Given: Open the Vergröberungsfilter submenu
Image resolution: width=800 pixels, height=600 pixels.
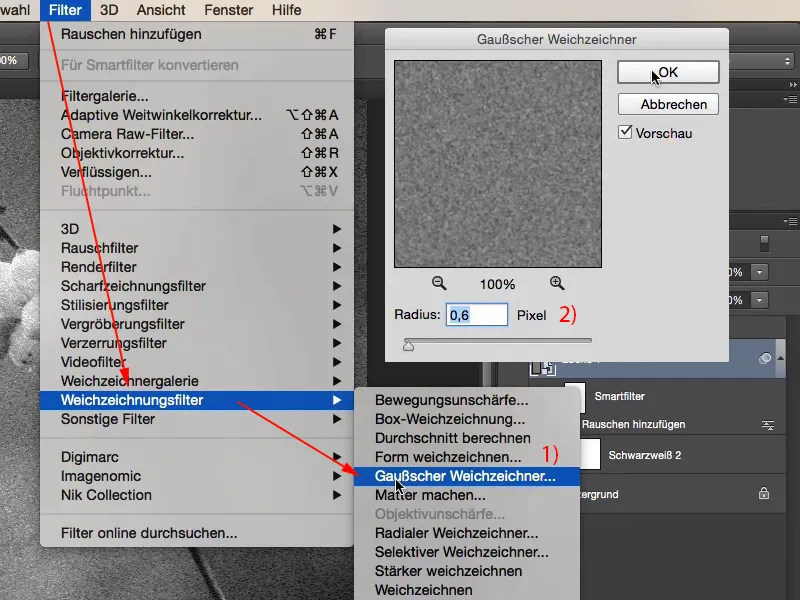Looking at the screenshot, I should click(x=196, y=324).
